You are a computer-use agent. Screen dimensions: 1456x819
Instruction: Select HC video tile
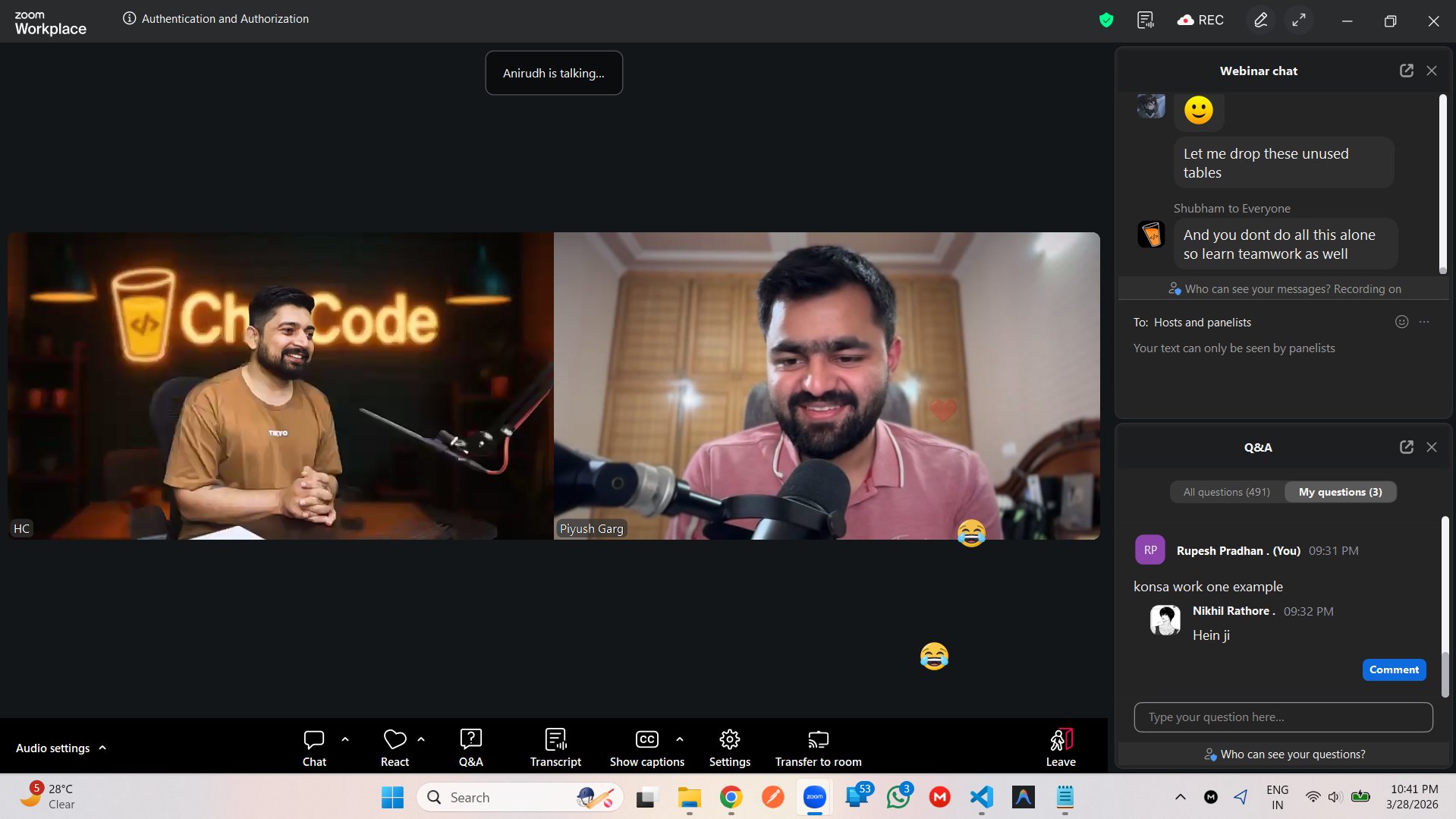click(x=281, y=386)
